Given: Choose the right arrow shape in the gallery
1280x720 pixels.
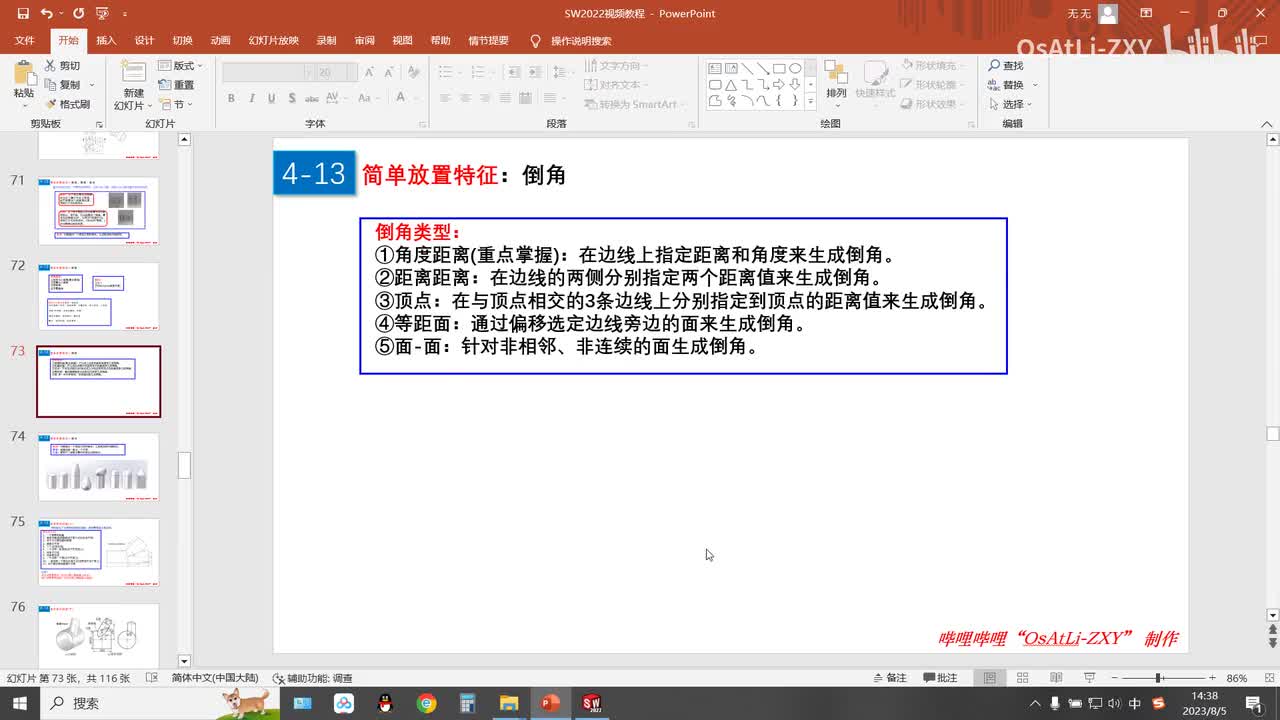Looking at the screenshot, I should pyautogui.click(x=778, y=85).
